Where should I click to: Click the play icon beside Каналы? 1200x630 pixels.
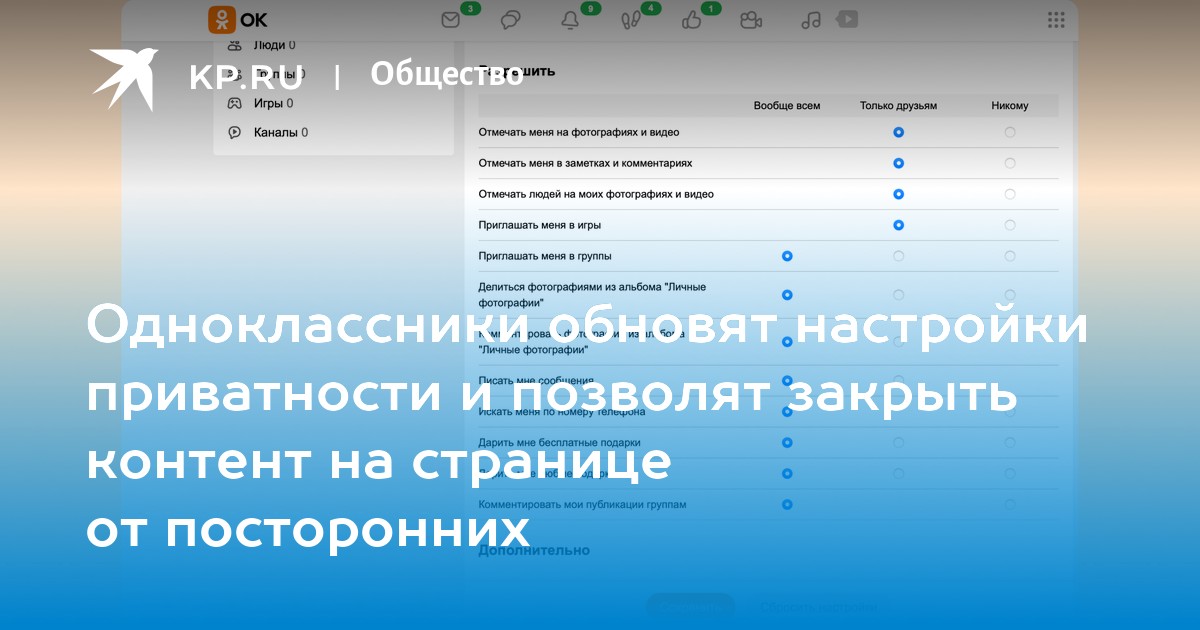234,132
